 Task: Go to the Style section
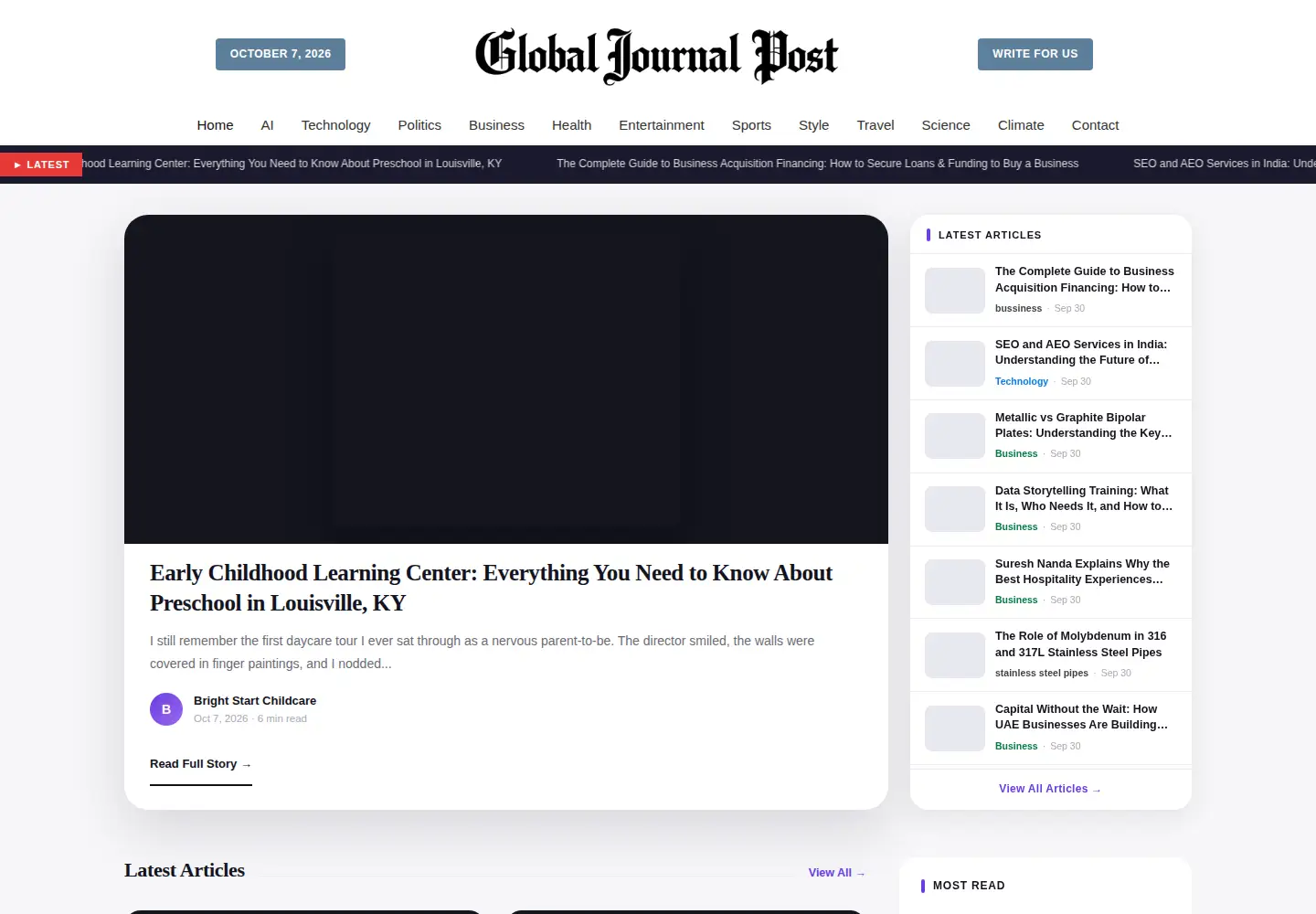point(813,125)
